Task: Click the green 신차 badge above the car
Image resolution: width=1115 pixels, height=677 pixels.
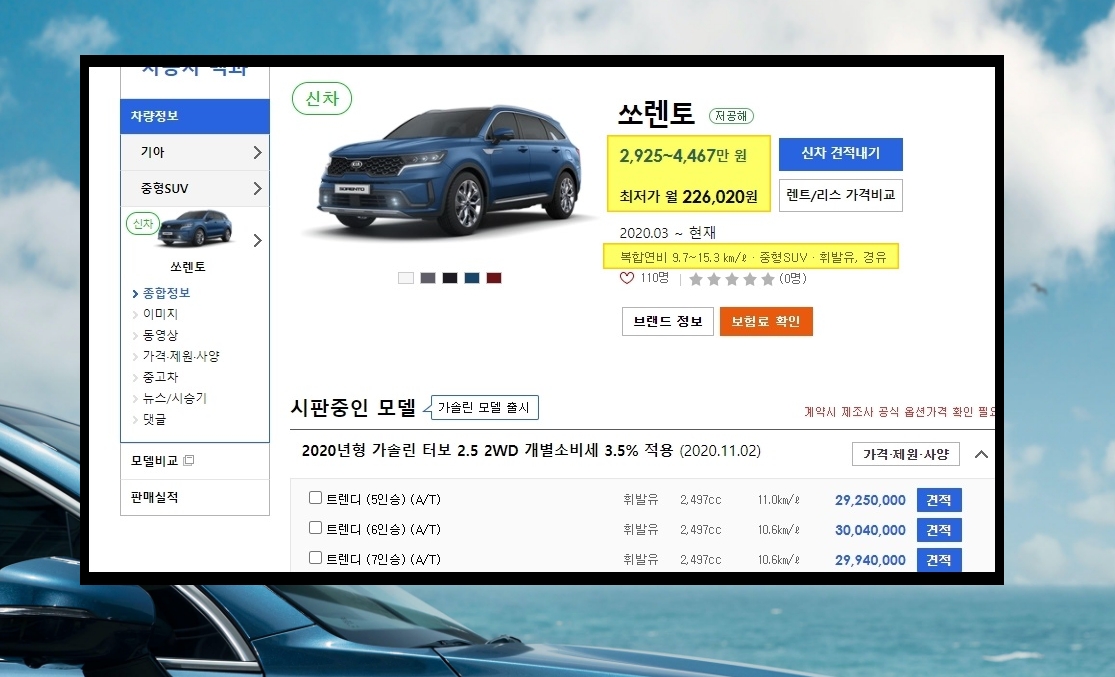Action: (322, 98)
